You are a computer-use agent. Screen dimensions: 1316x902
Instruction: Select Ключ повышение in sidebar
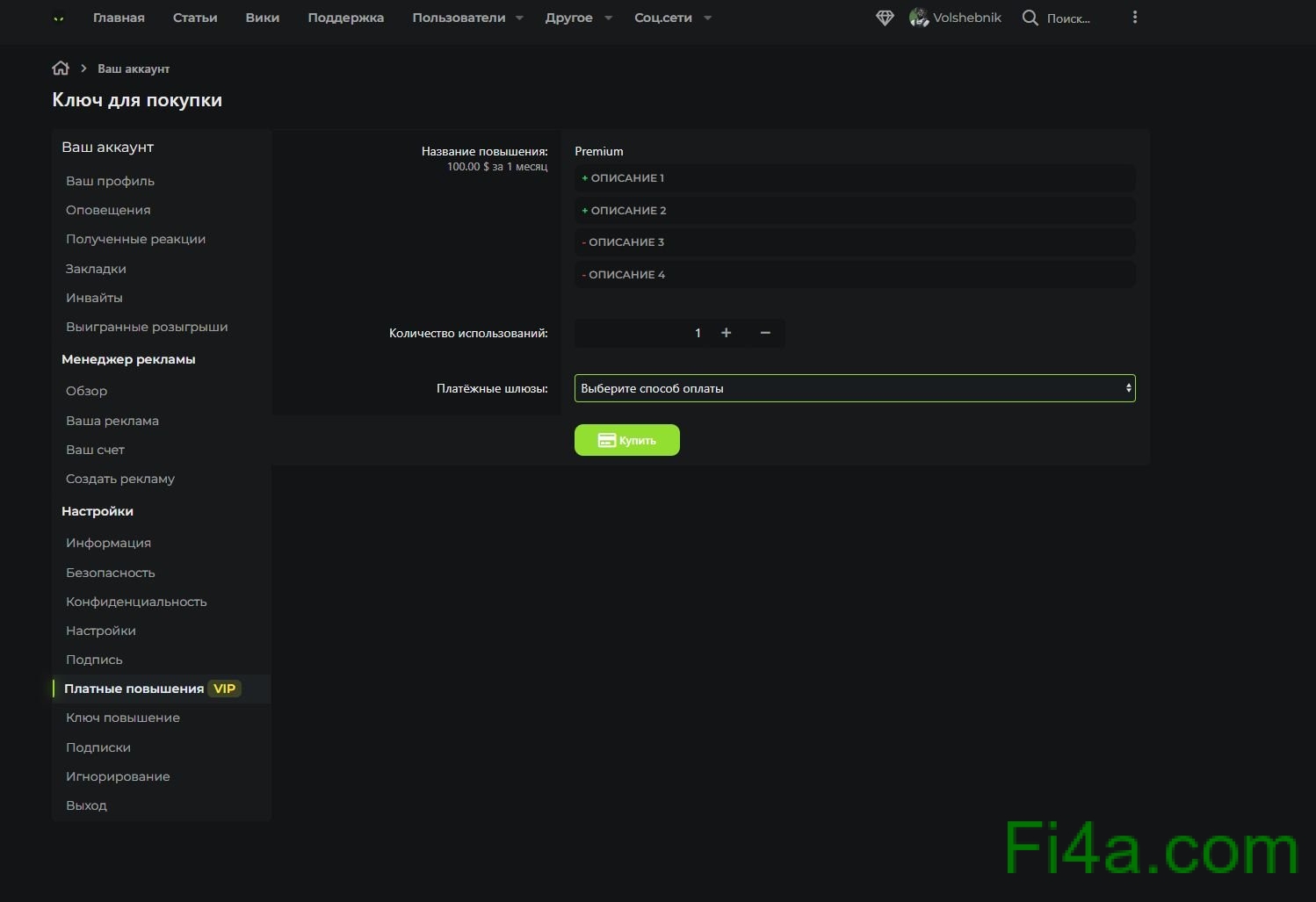pyautogui.click(x=122, y=718)
